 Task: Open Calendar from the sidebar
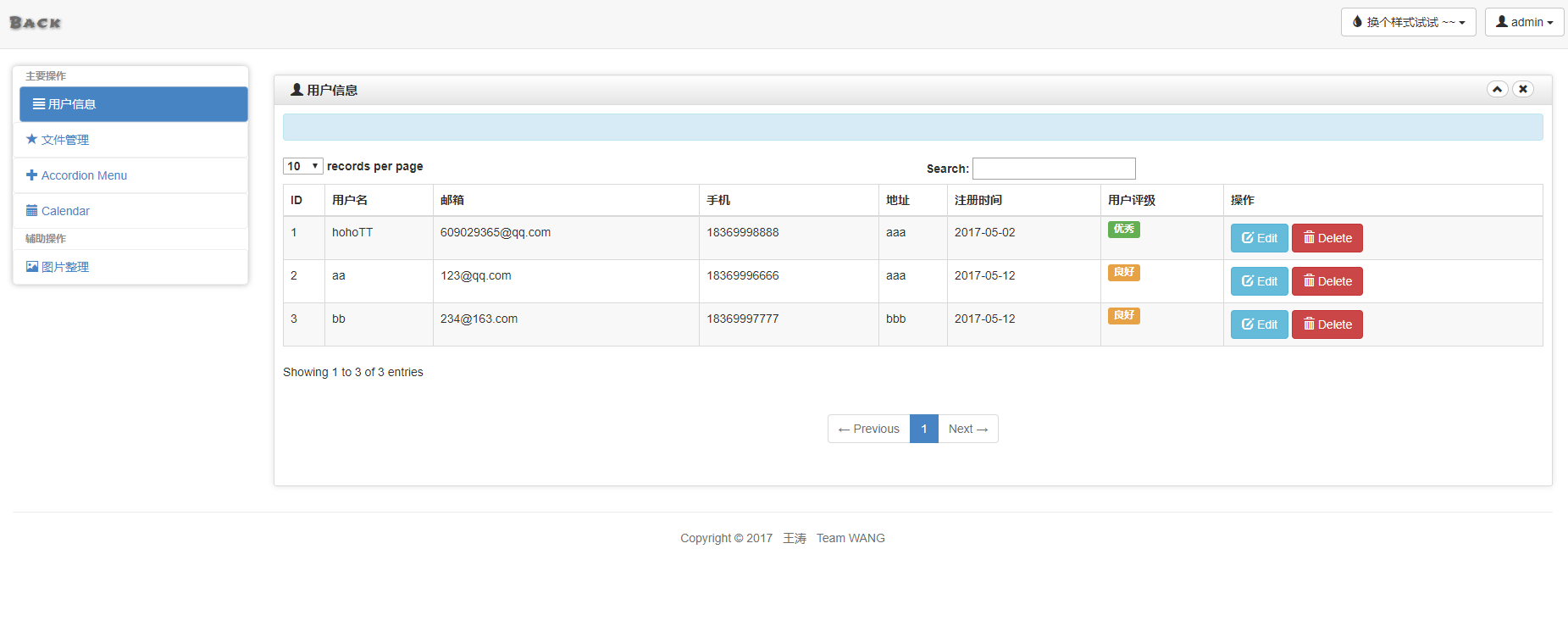130,211
